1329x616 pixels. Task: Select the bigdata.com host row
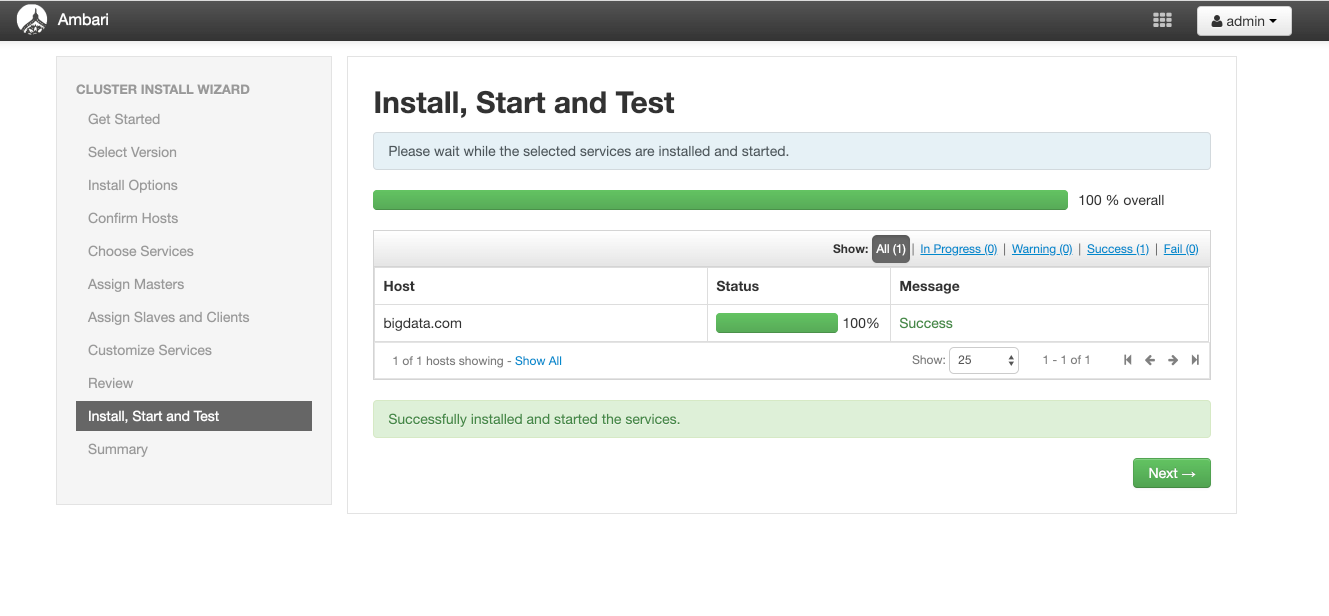pyautogui.click(x=422, y=322)
